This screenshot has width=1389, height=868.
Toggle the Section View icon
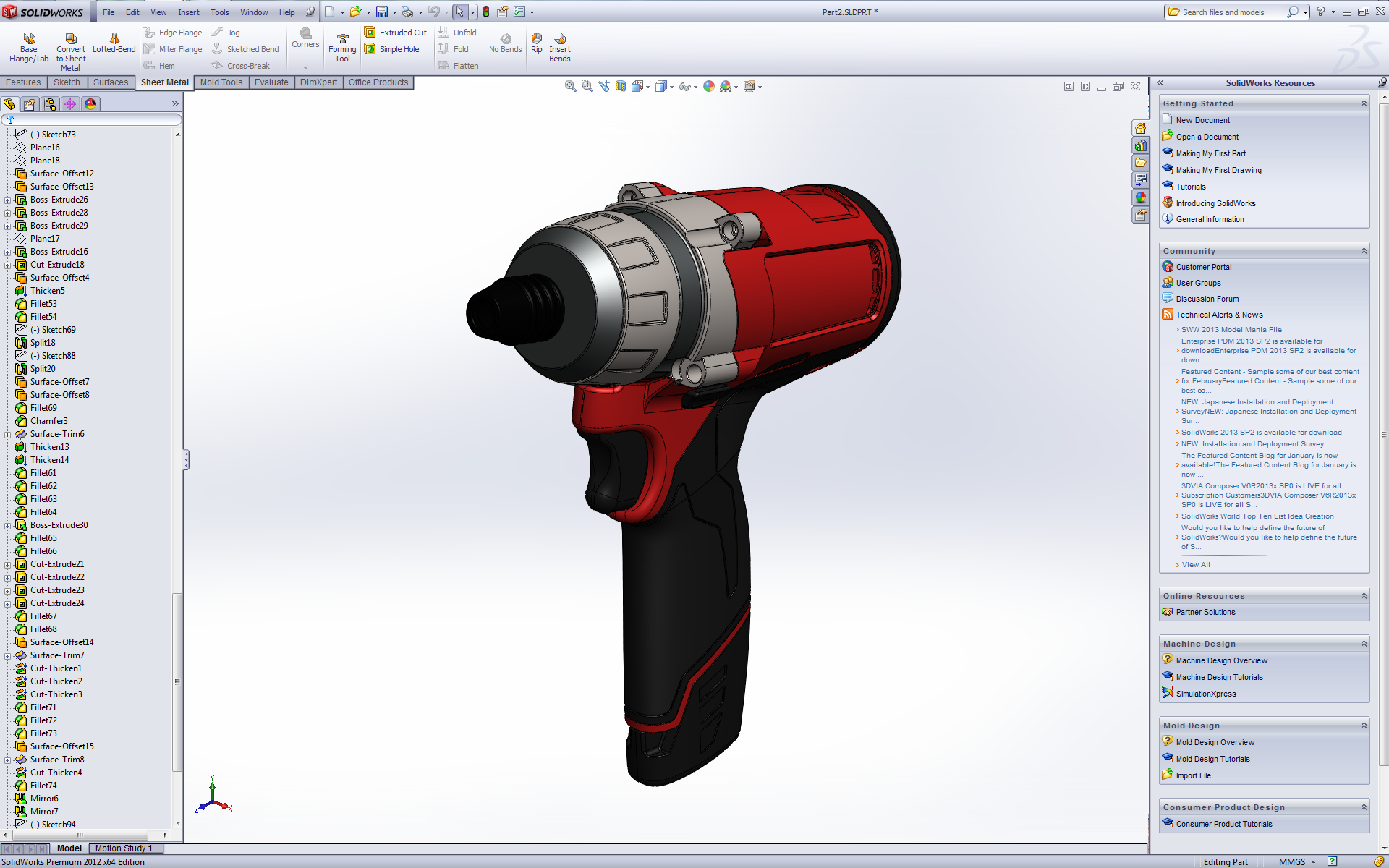pos(620,85)
